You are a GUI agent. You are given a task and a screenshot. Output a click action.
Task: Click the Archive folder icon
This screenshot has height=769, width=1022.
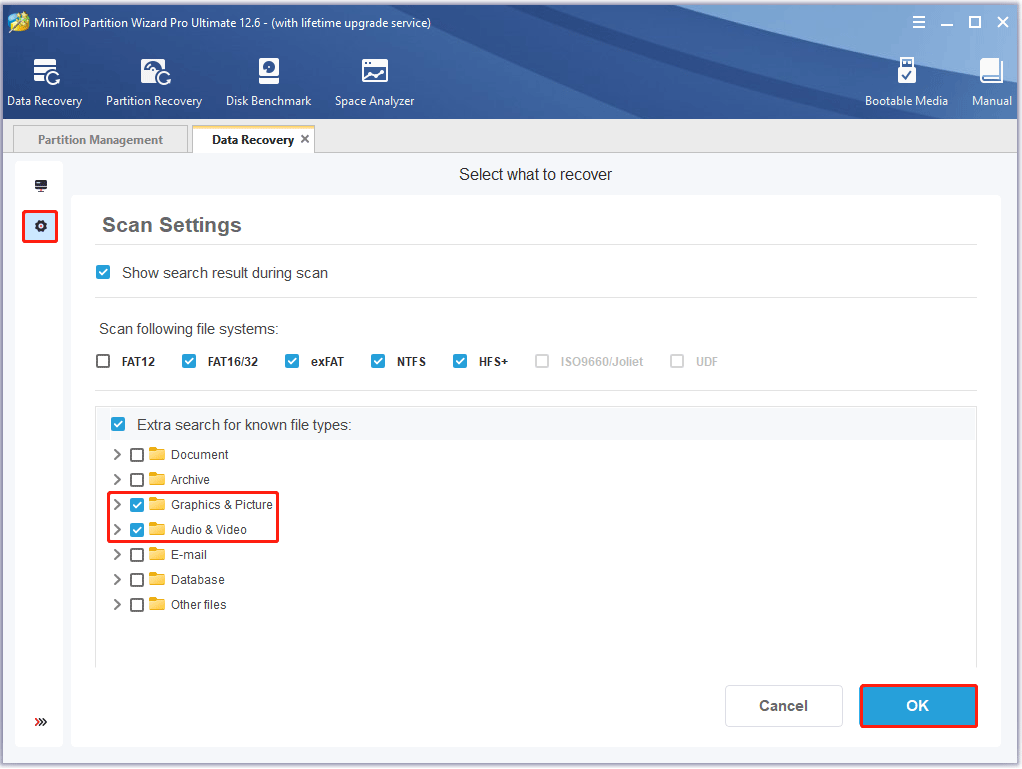tap(156, 479)
